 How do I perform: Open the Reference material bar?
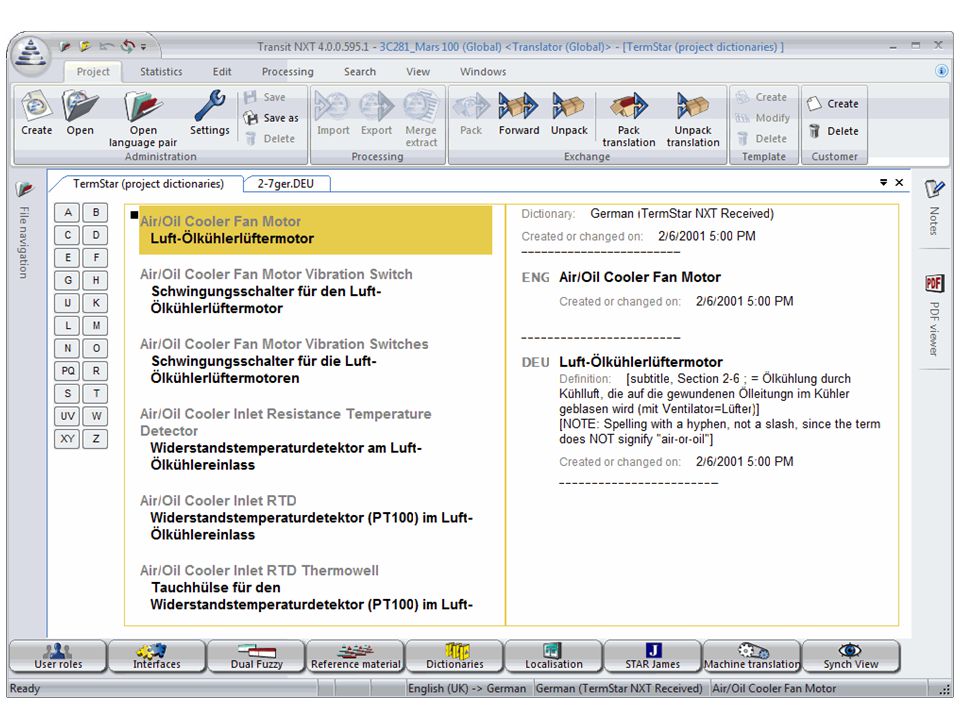(355, 656)
